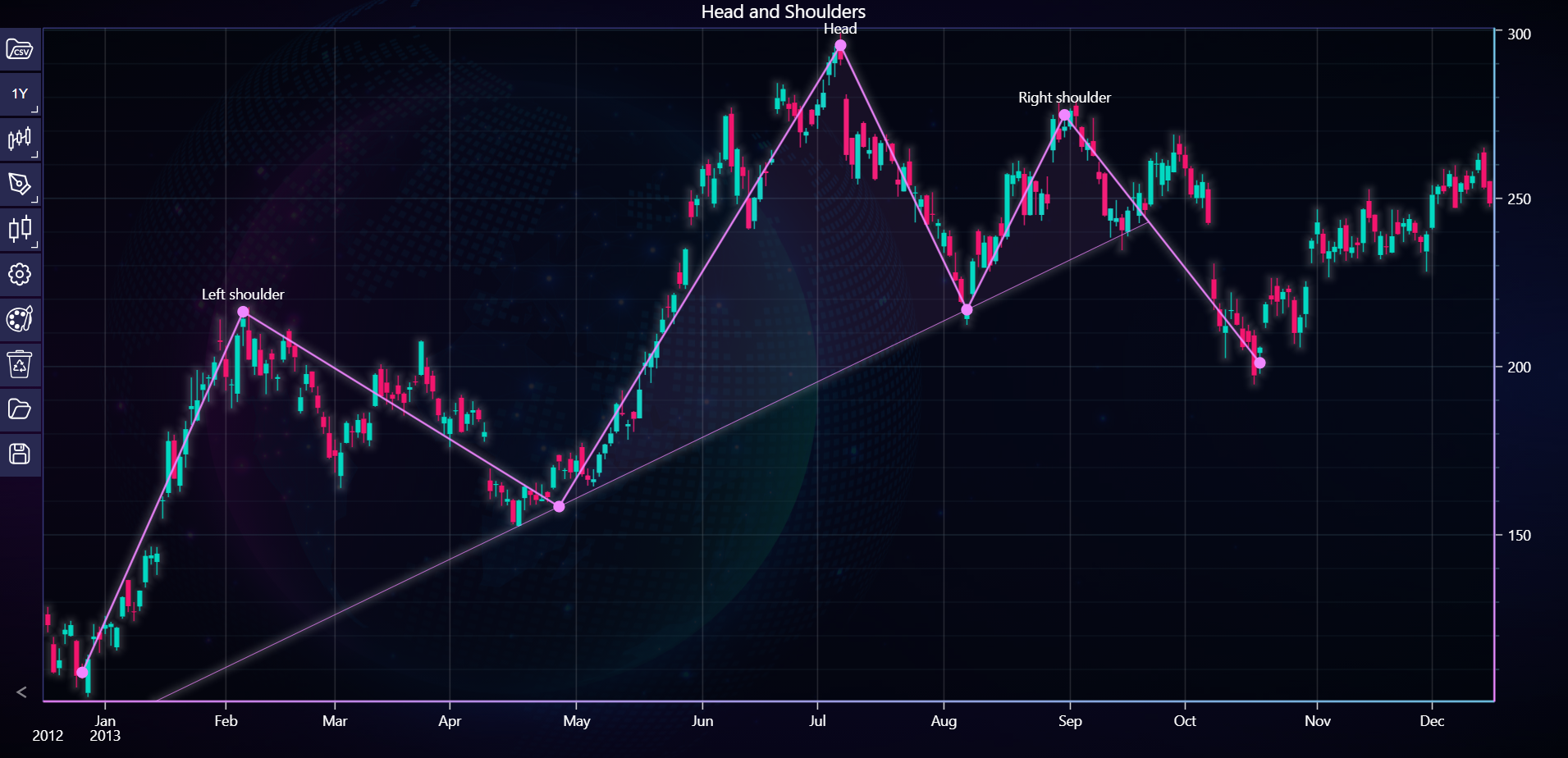
Task: Click the neckline point near May
Action: 559,506
